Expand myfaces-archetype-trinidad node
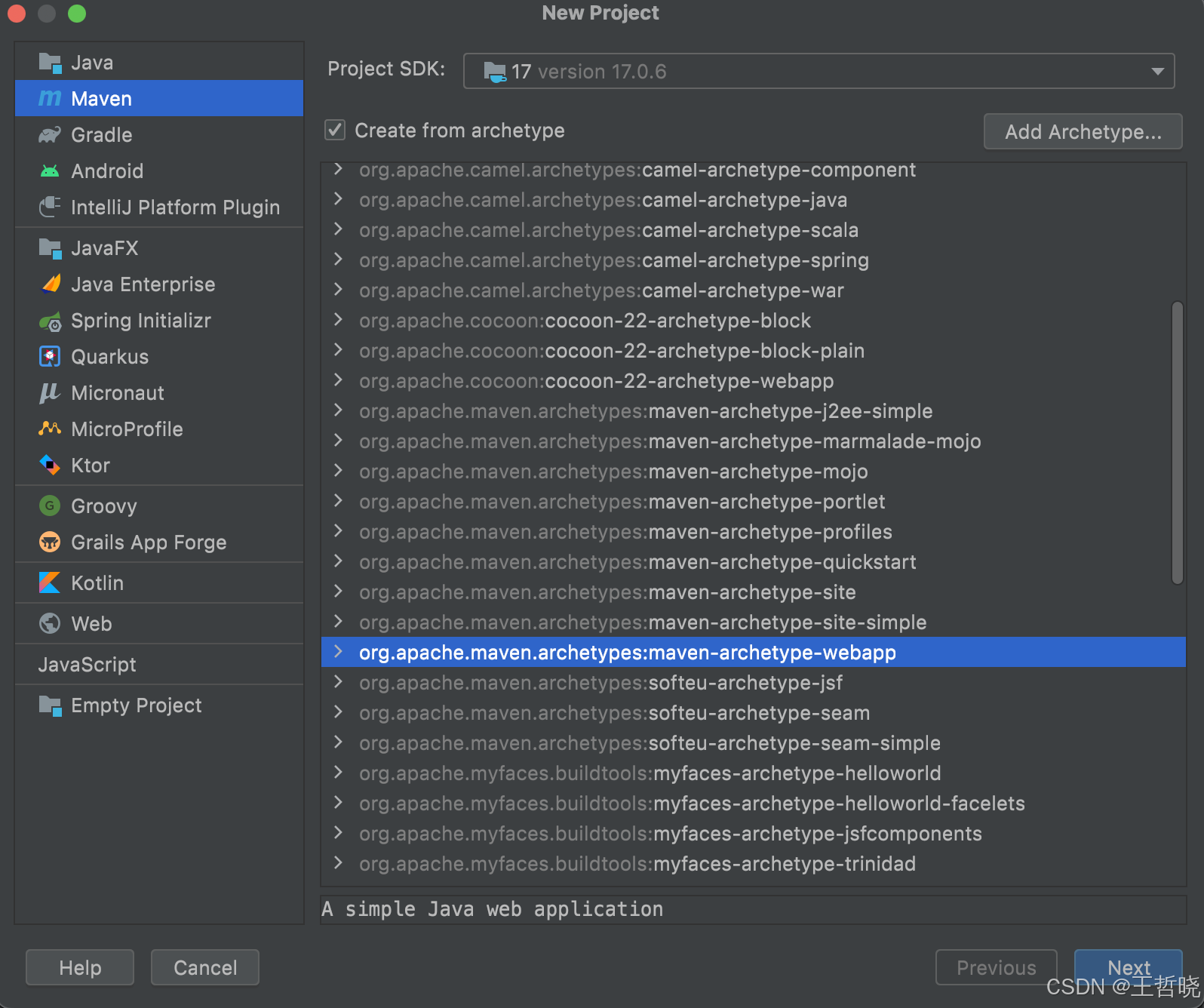Image resolution: width=1204 pixels, height=1008 pixels. pyautogui.click(x=338, y=863)
